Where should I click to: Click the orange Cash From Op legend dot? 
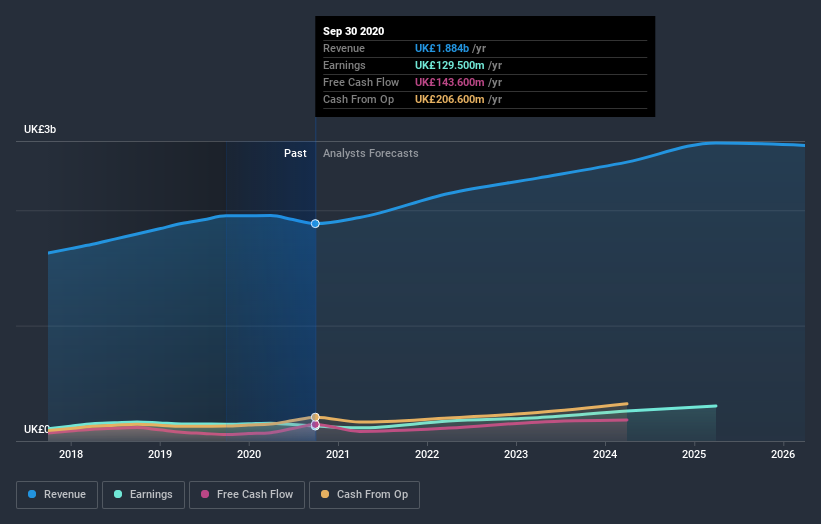[325, 494]
